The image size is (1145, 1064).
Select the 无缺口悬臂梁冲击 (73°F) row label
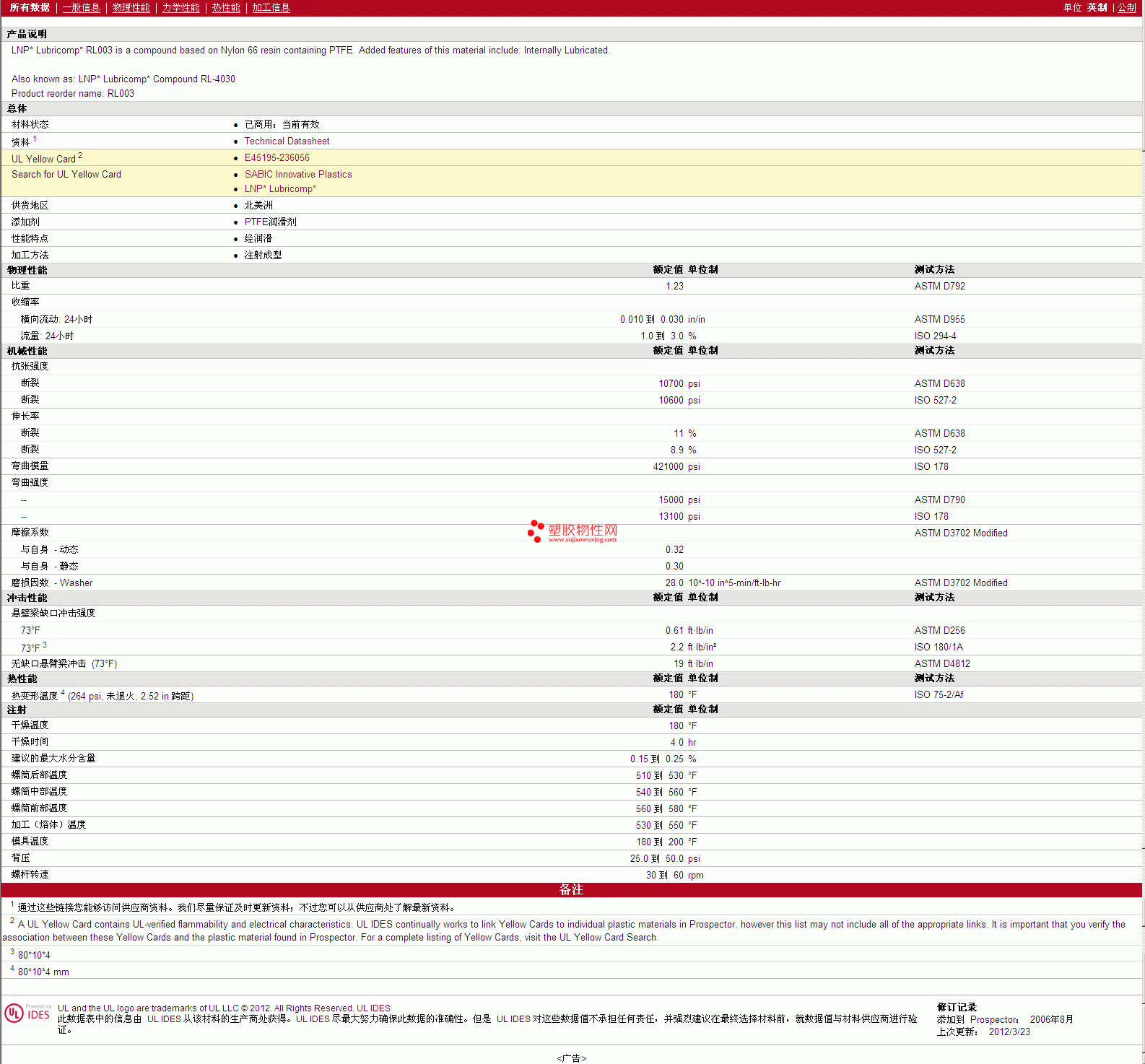64,664
